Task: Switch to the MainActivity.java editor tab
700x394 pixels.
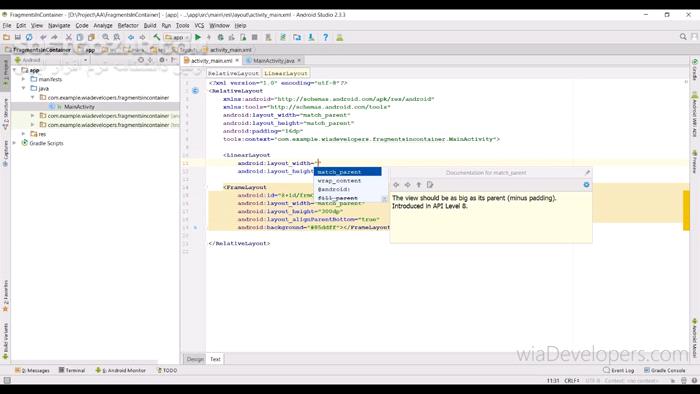Action: [x=273, y=60]
